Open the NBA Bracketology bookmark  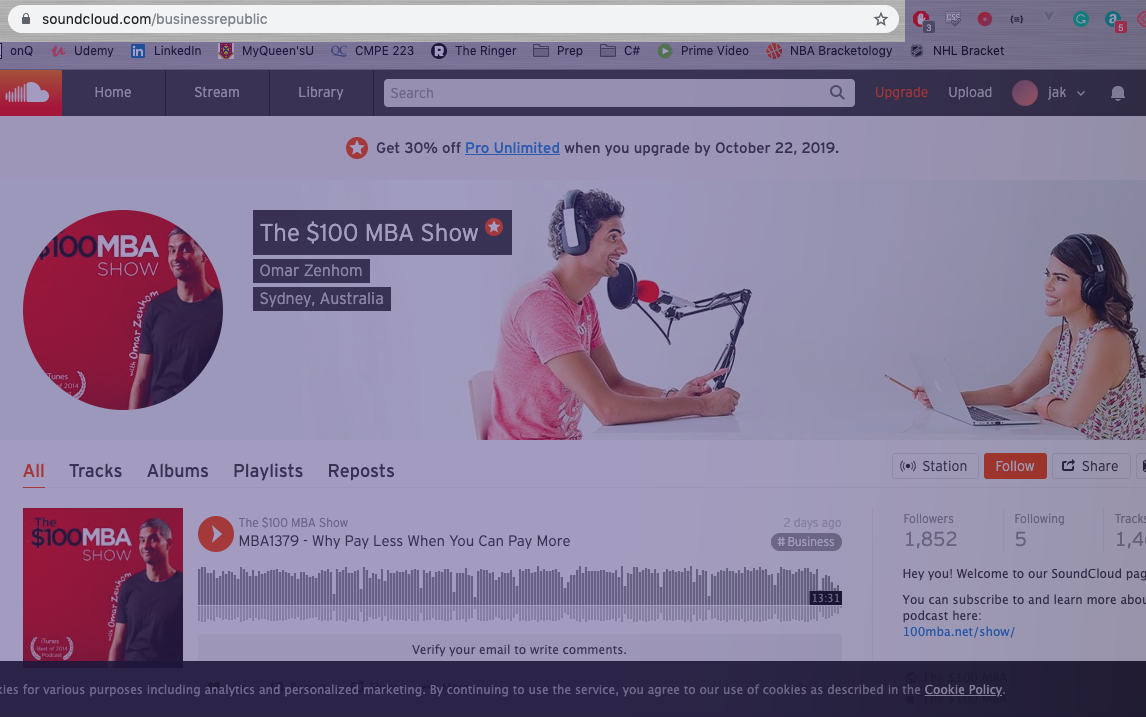(830, 50)
